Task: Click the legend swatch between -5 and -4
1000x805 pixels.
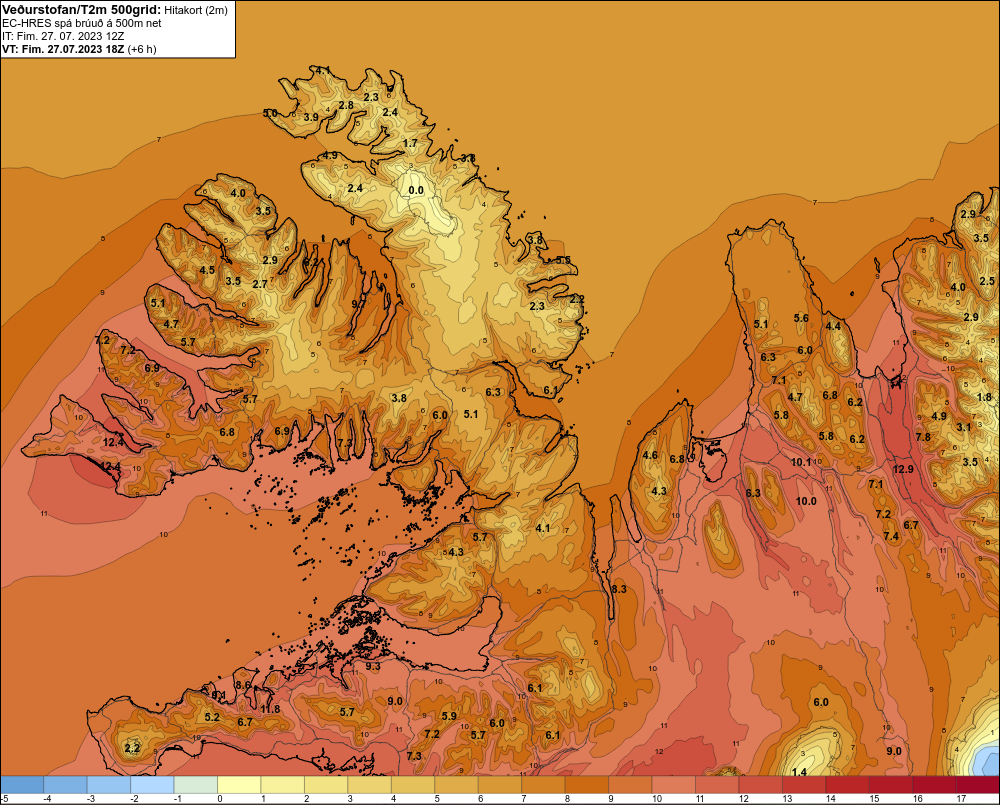Action: (22, 784)
